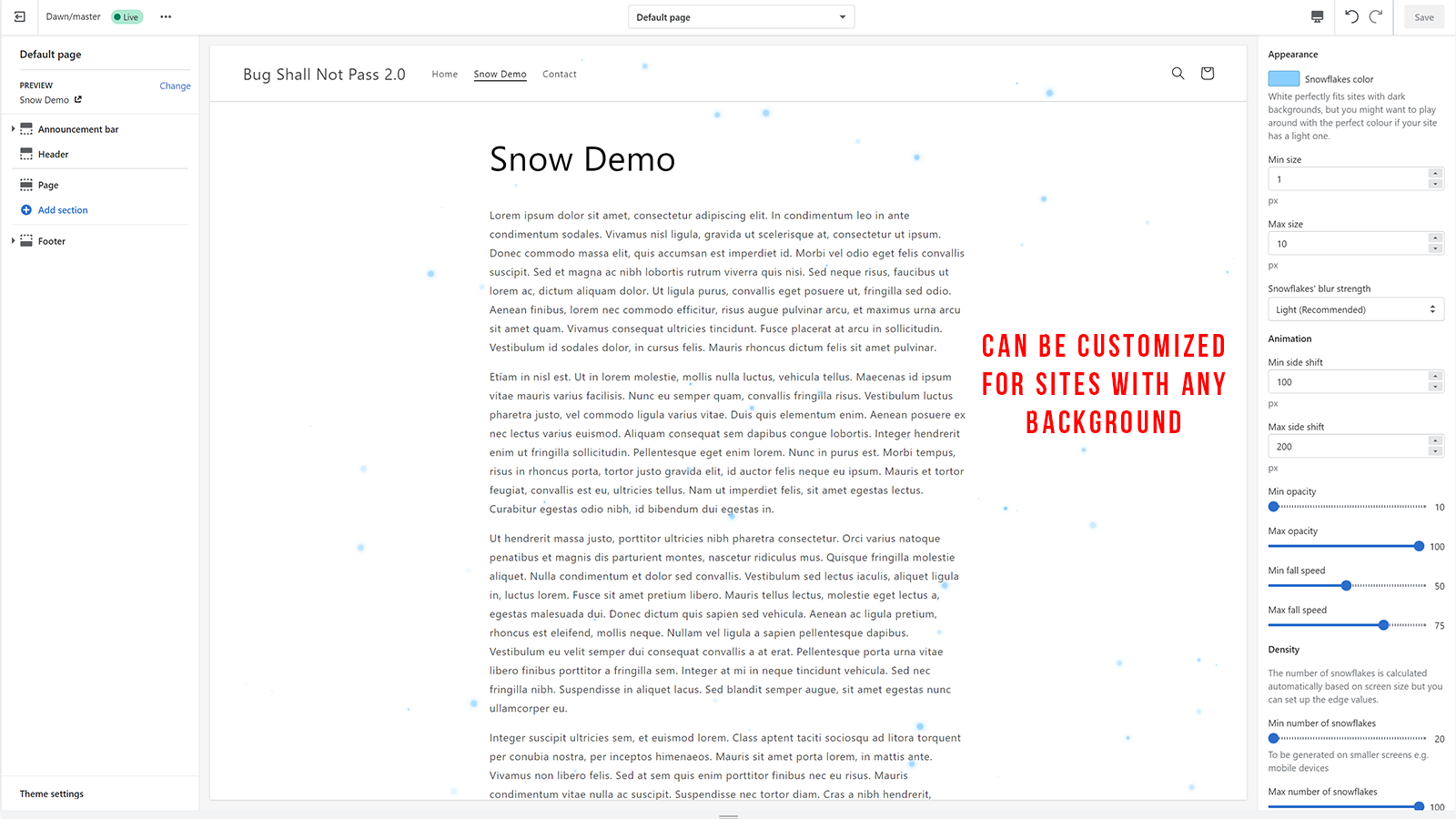Click the exit editor back icon
Viewport: 1456px width, 819px height.
[x=19, y=16]
